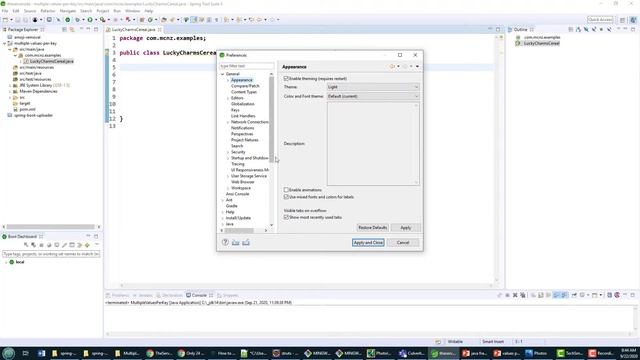Select Web Browser in Preferences tree
The image size is (640, 360).
(x=242, y=182)
